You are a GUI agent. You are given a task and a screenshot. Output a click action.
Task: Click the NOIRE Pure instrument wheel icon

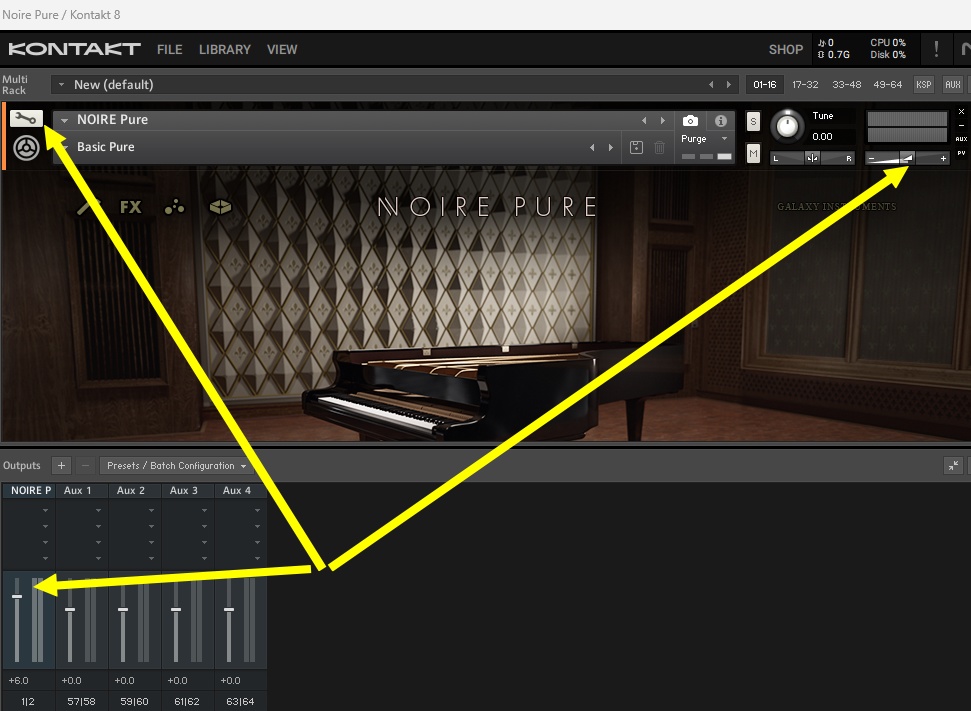[x=27, y=148]
